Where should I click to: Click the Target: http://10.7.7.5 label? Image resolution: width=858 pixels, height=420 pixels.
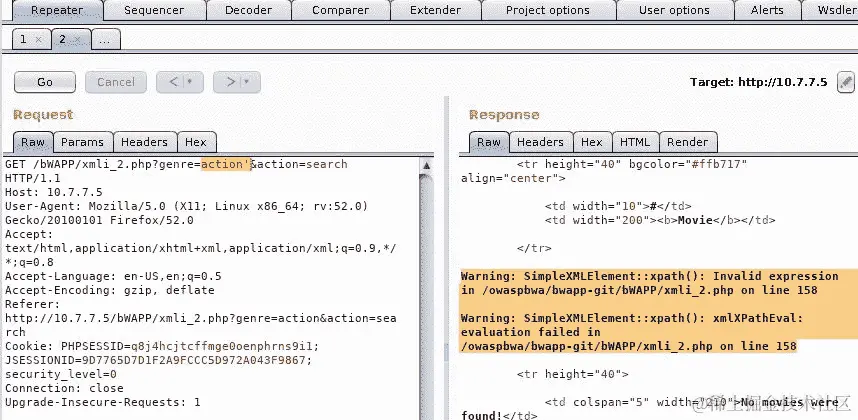tap(758, 83)
